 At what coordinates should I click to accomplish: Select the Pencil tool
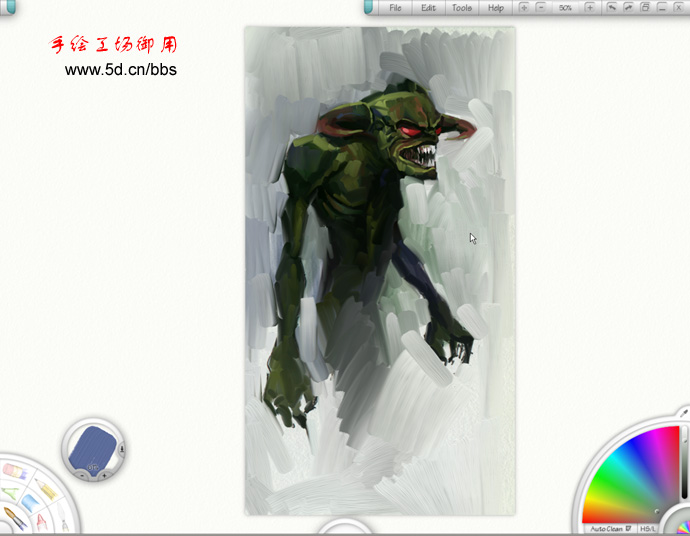coord(45,489)
